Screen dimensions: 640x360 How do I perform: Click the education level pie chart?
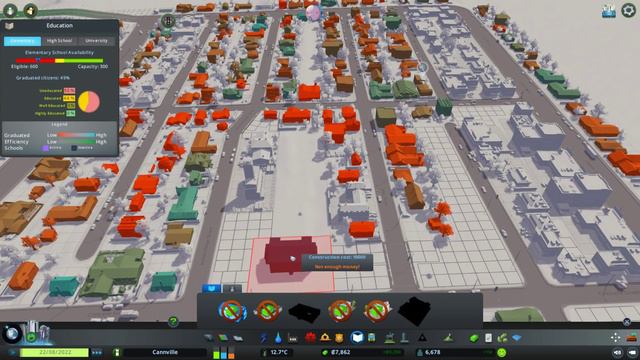pyautogui.click(x=89, y=102)
